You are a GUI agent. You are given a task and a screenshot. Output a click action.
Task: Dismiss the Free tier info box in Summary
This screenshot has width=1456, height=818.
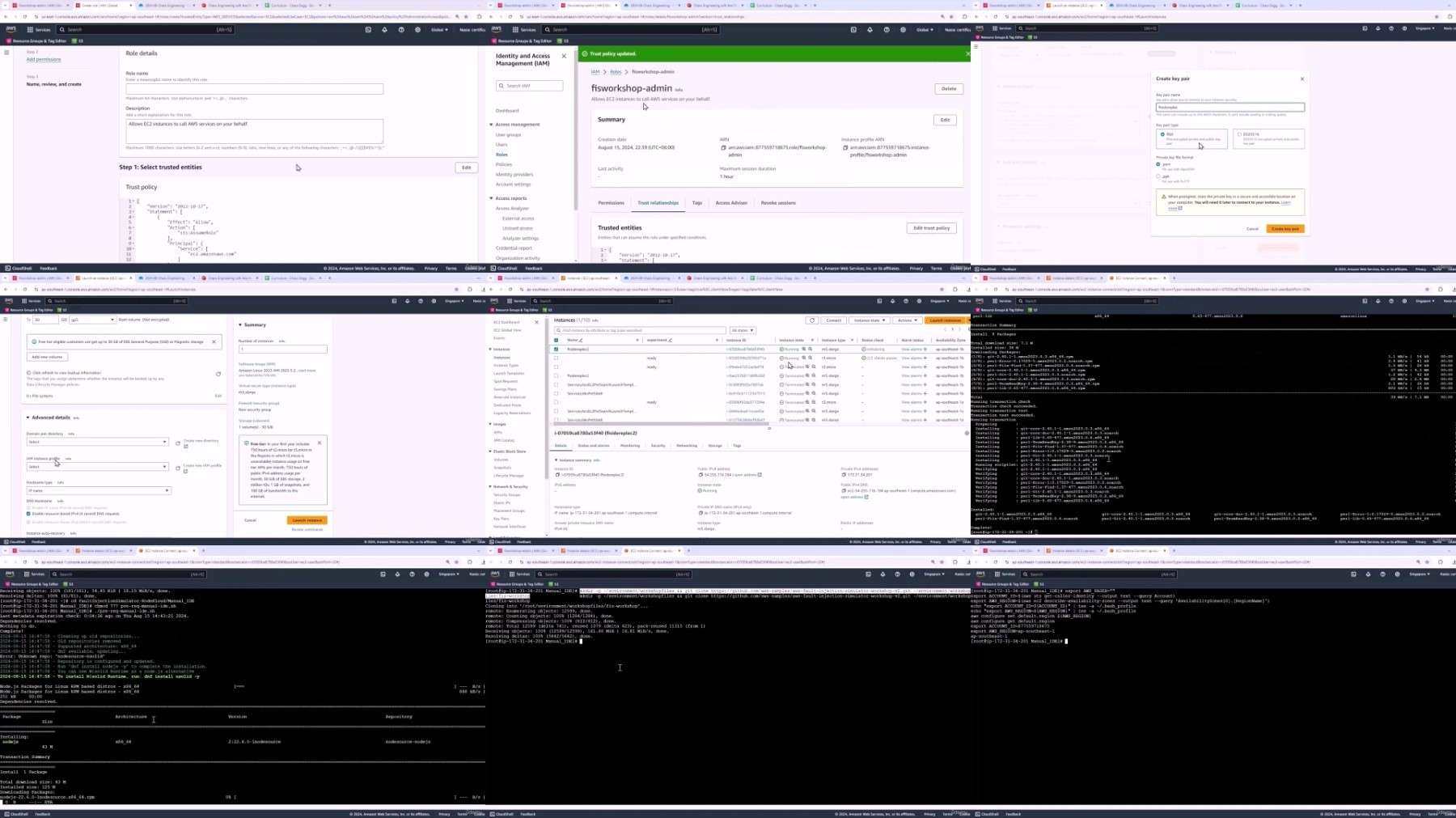320,443
